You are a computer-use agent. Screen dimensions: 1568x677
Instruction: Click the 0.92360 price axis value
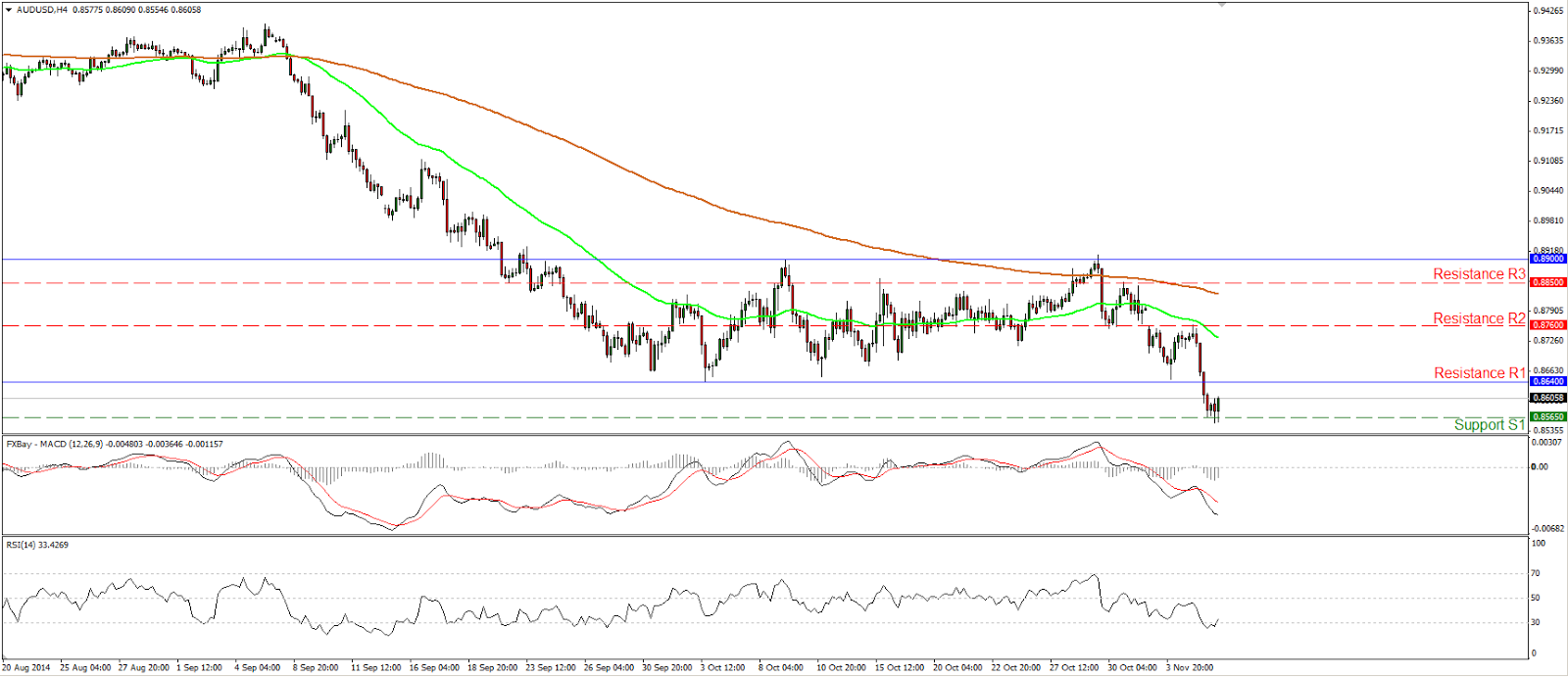point(1547,101)
